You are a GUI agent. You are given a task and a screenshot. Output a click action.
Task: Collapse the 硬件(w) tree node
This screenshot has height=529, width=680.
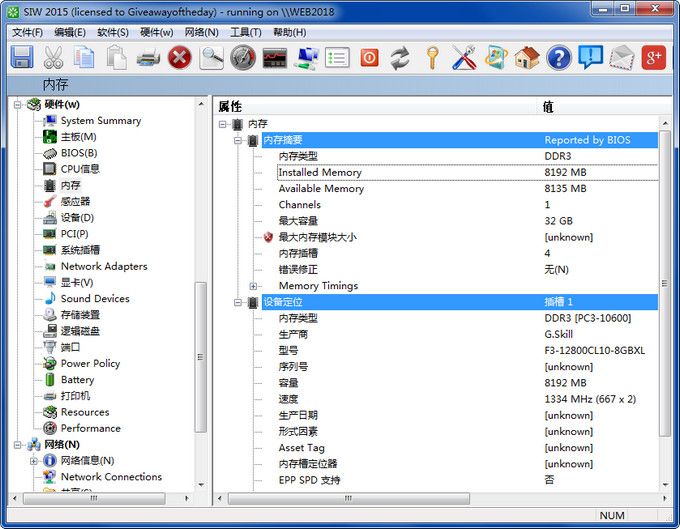(x=19, y=104)
